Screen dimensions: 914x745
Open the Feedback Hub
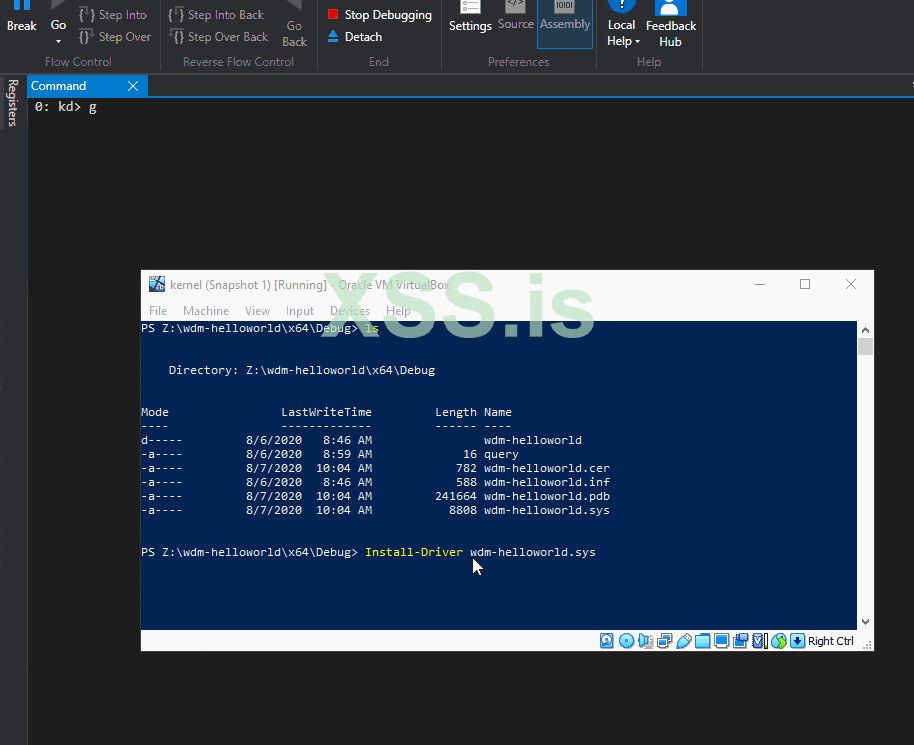point(670,25)
